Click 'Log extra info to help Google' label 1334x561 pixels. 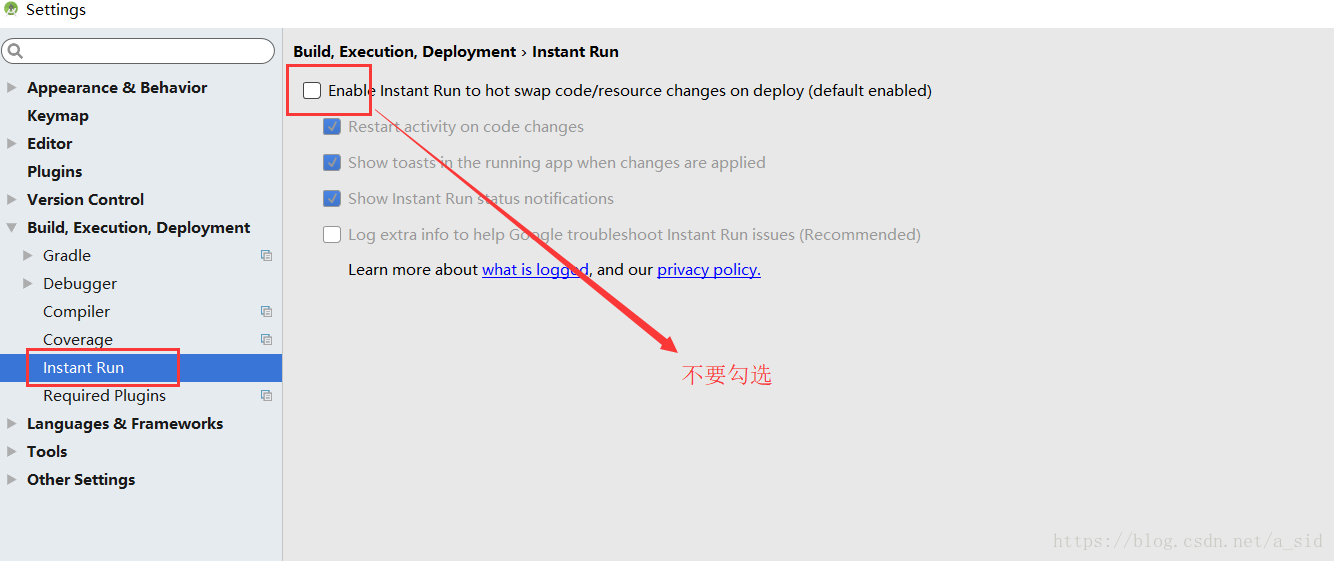pos(634,235)
